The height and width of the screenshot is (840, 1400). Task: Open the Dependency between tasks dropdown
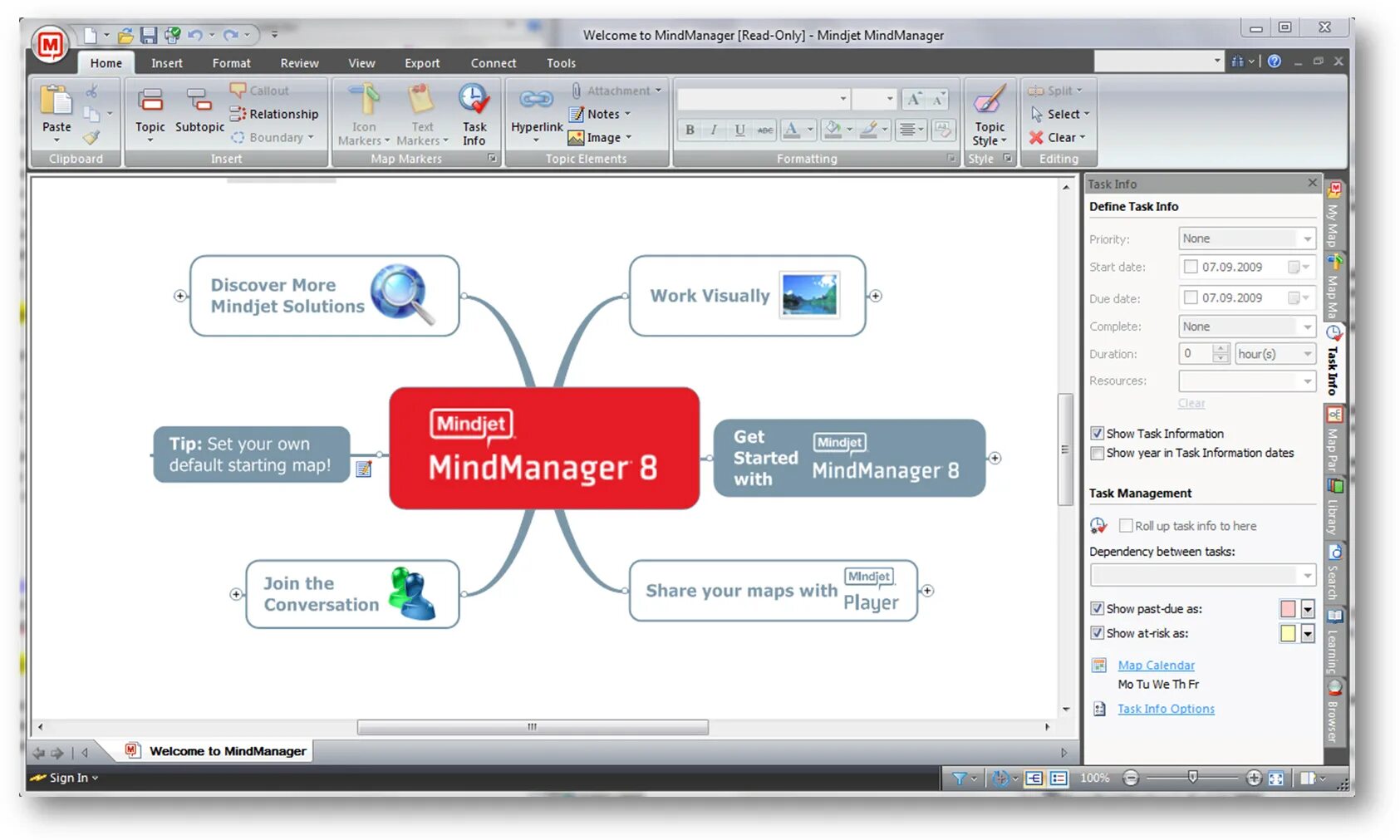click(1307, 575)
